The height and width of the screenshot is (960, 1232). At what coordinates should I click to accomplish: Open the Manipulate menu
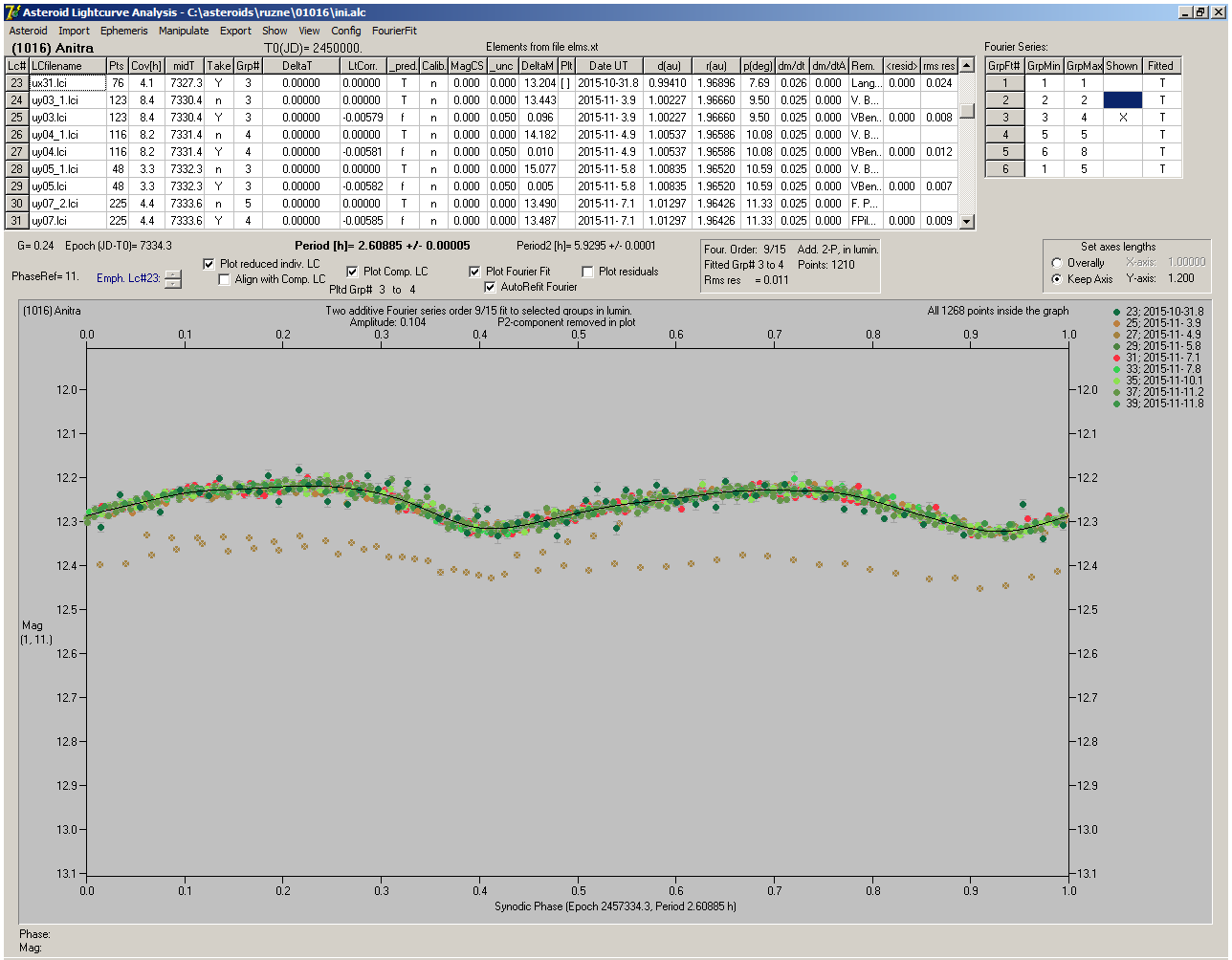(184, 31)
